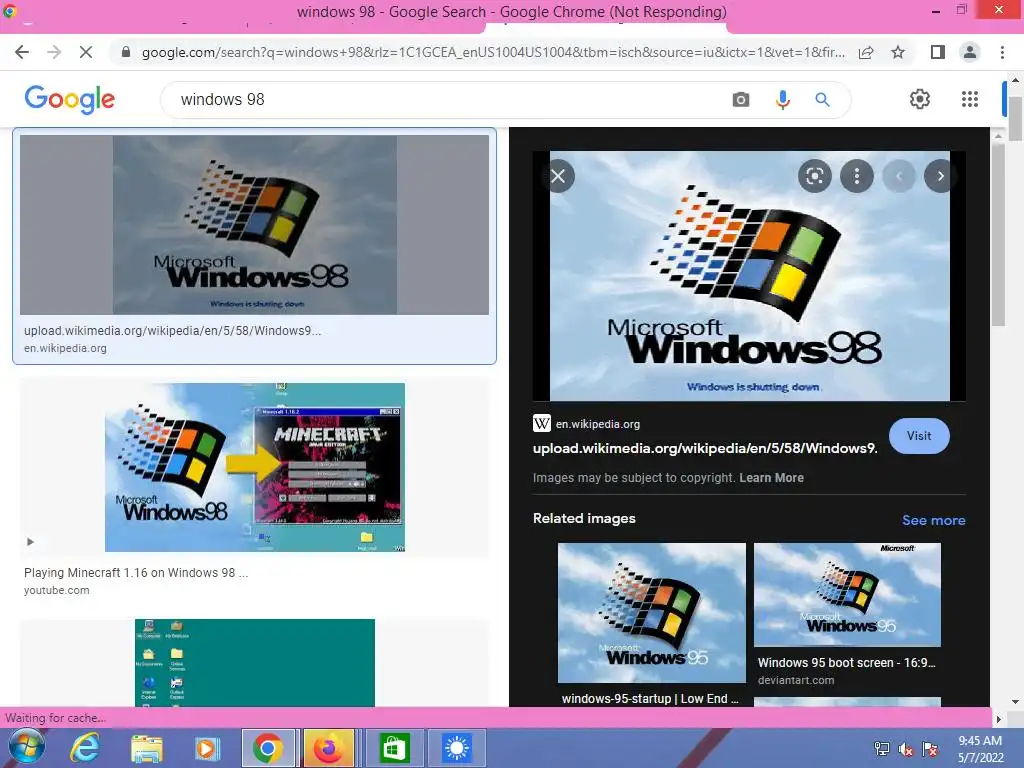Click the share page icon in address bar
Screen dimensions: 1024x768
coord(867,52)
